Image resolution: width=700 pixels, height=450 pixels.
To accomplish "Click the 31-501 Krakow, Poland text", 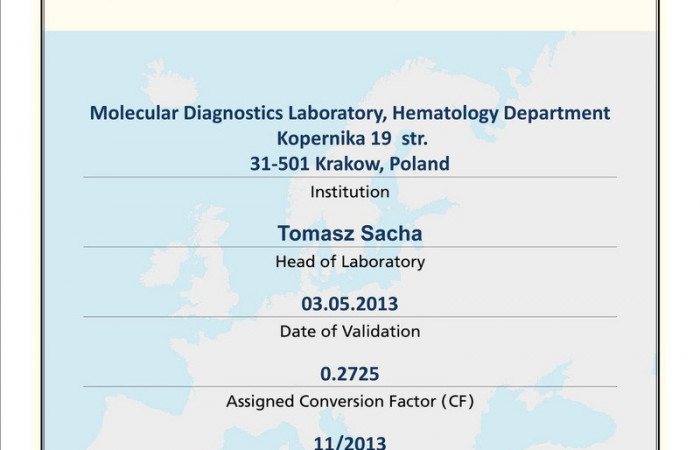I will (x=349, y=163).
